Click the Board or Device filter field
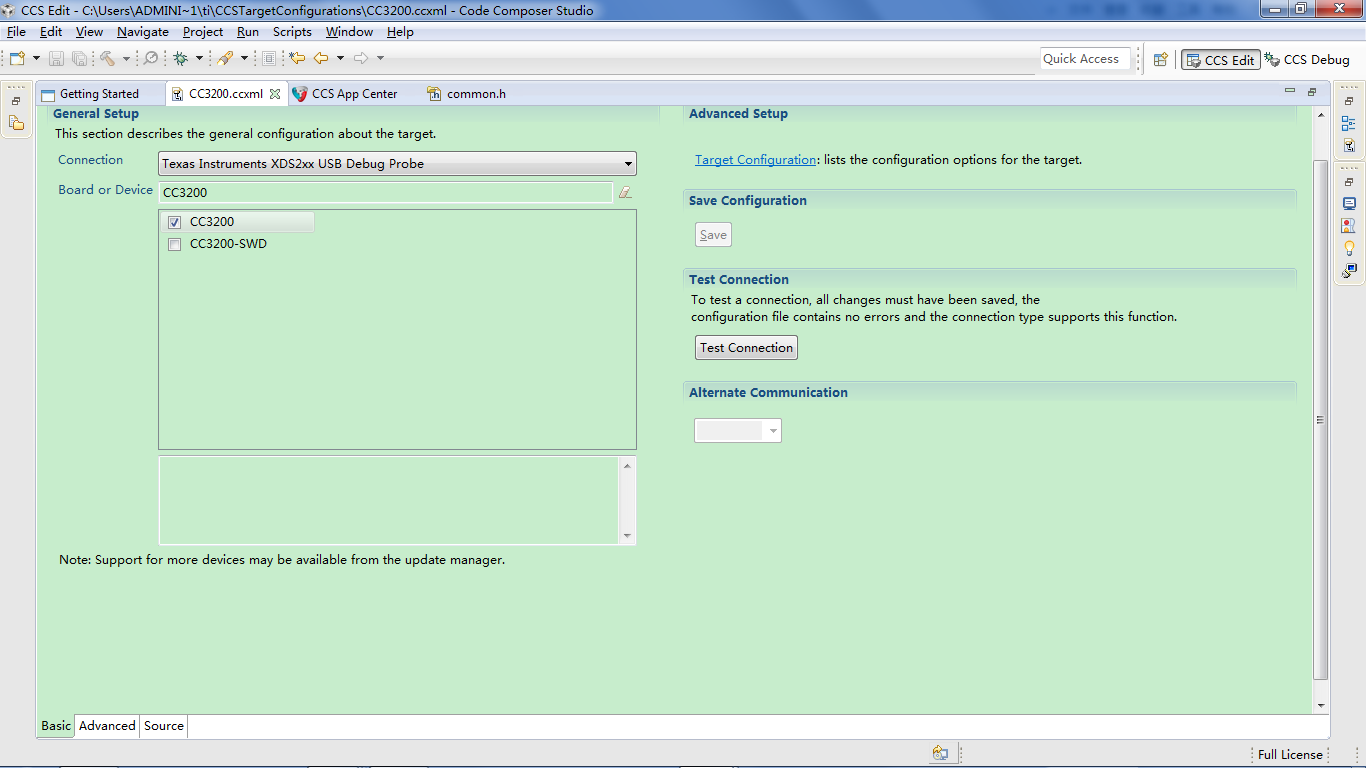Image resolution: width=1366 pixels, height=768 pixels. 385,192
